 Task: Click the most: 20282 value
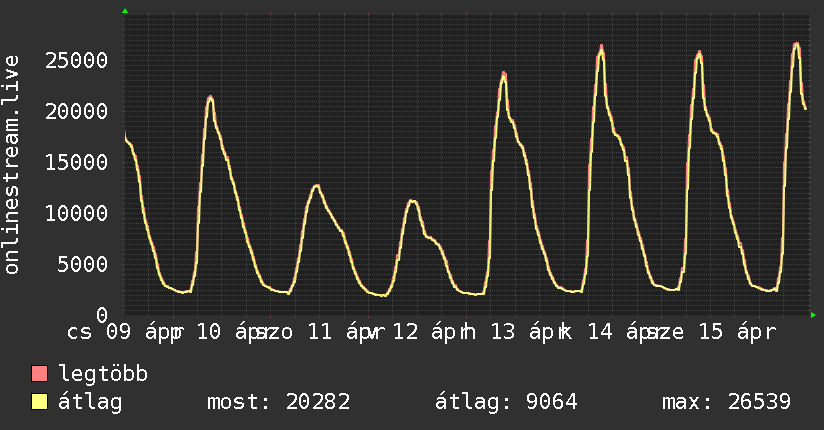click(x=279, y=402)
